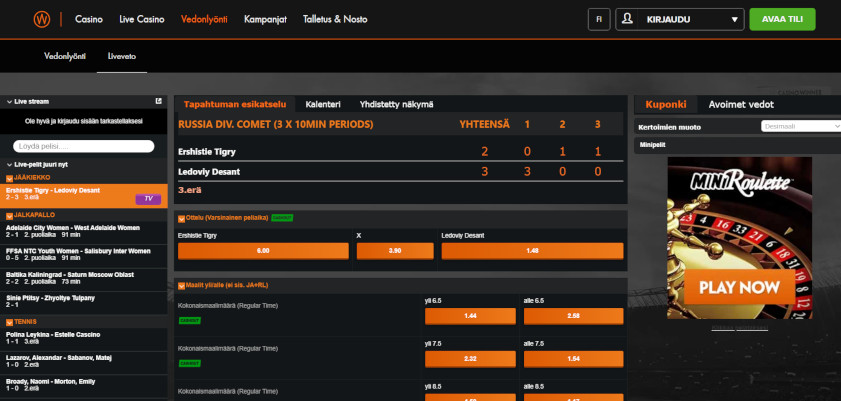Open Live stream in popout window icon
Image resolution: width=841 pixels, height=401 pixels.
point(158,101)
